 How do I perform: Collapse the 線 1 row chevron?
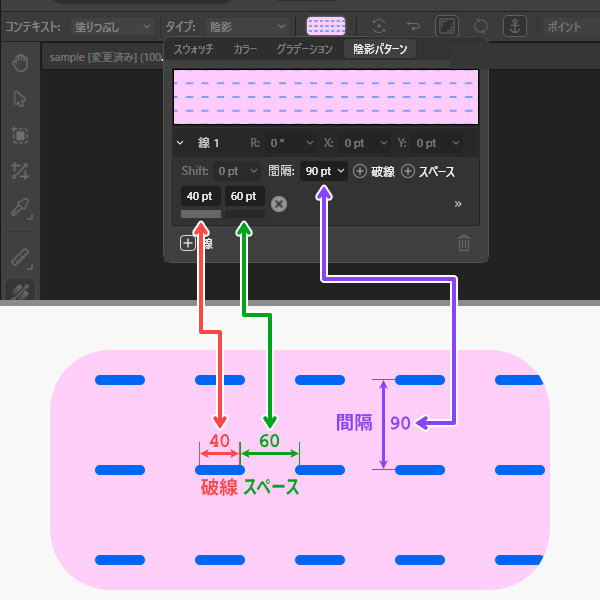coord(180,143)
